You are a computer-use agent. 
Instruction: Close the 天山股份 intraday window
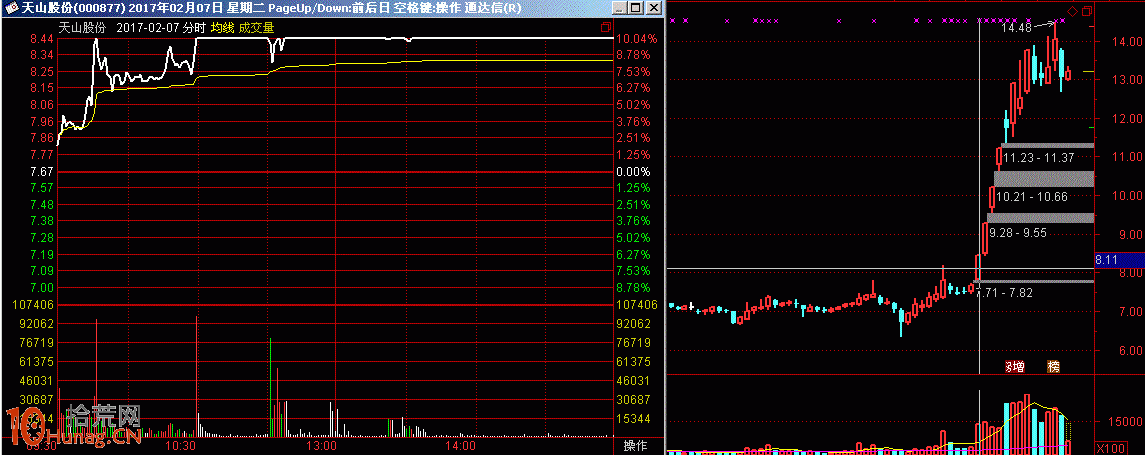pyautogui.click(x=654, y=8)
